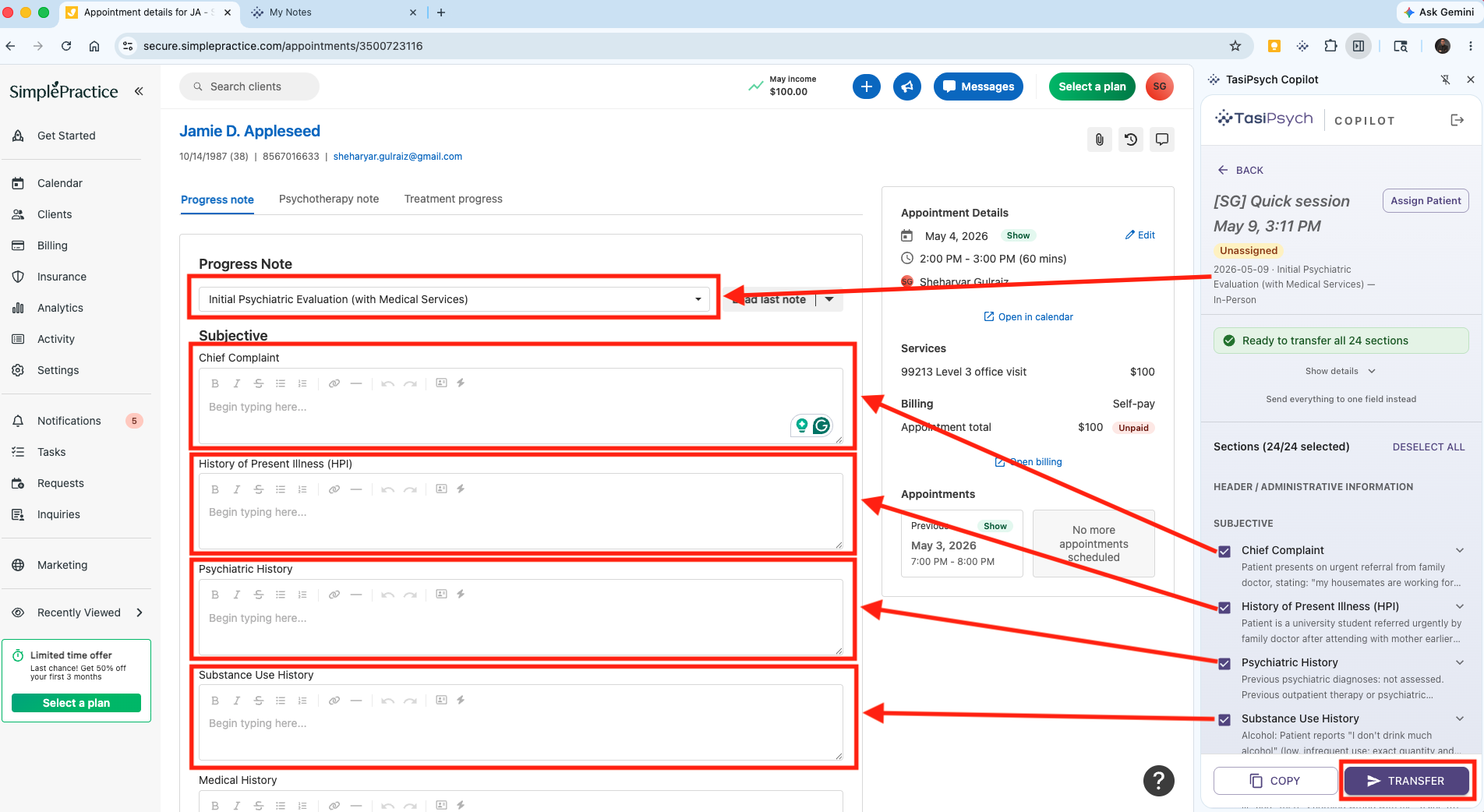Open Messages
Image resolution: width=1484 pixels, height=812 pixels.
(x=978, y=86)
